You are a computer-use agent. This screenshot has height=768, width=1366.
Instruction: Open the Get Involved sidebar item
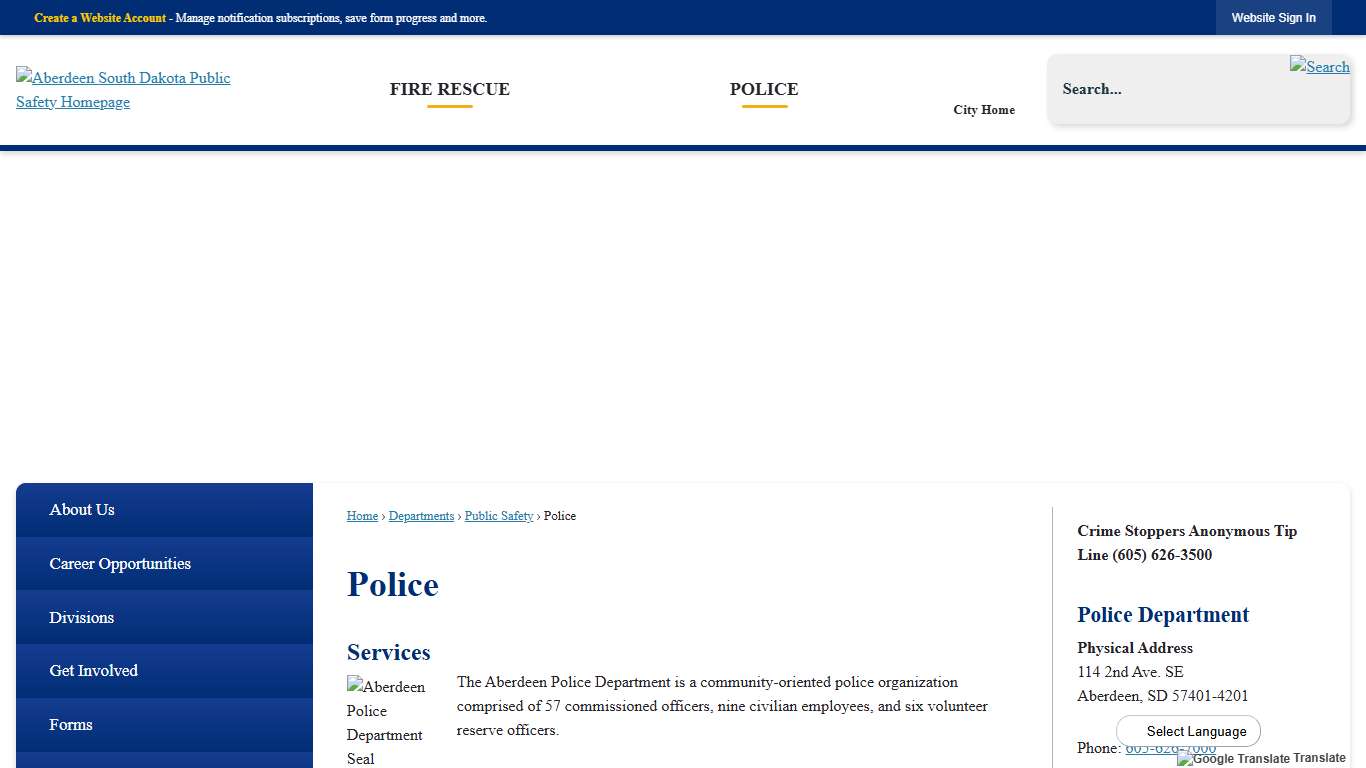pos(93,670)
